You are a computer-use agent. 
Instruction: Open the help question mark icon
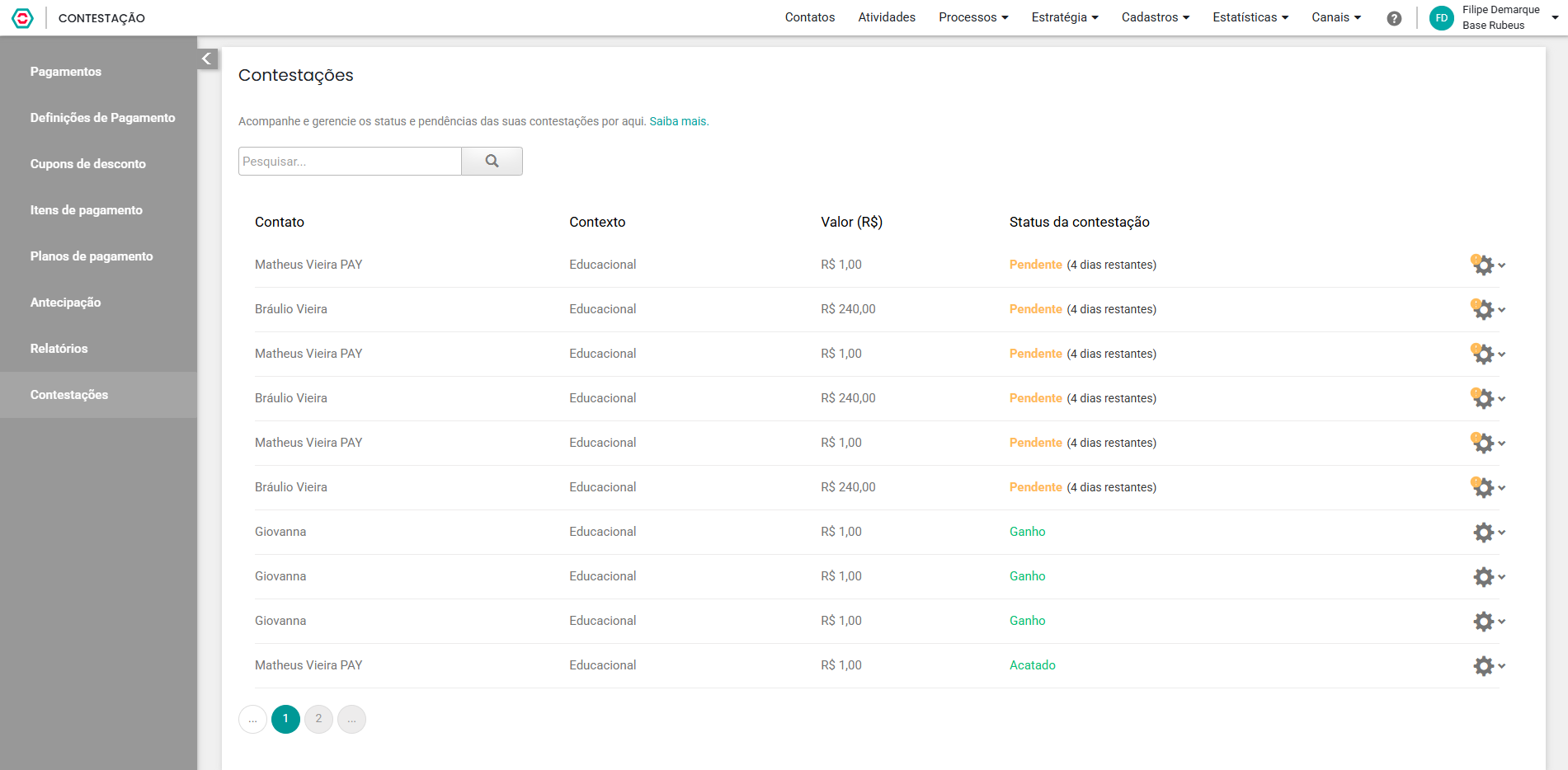pyautogui.click(x=1394, y=18)
